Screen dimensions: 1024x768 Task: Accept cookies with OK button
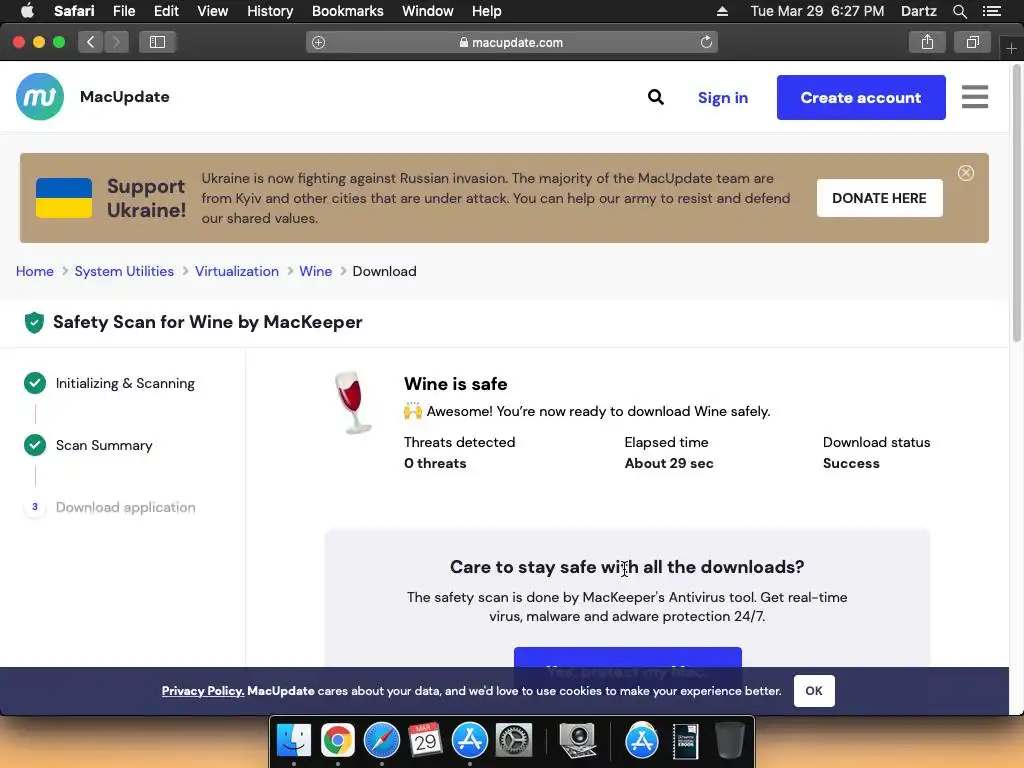[814, 691]
